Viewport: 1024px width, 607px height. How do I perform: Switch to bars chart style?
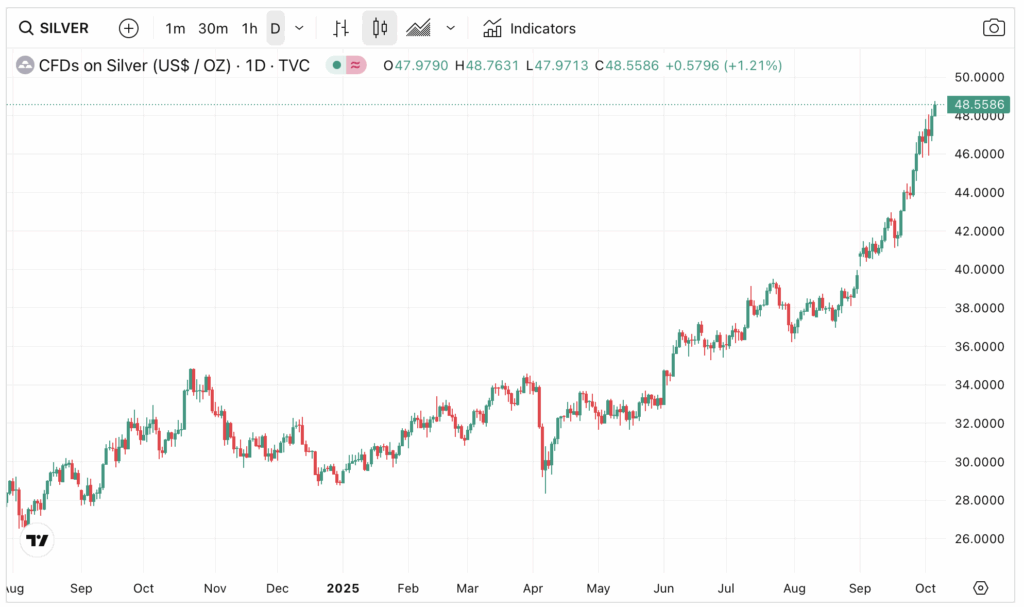(x=342, y=28)
